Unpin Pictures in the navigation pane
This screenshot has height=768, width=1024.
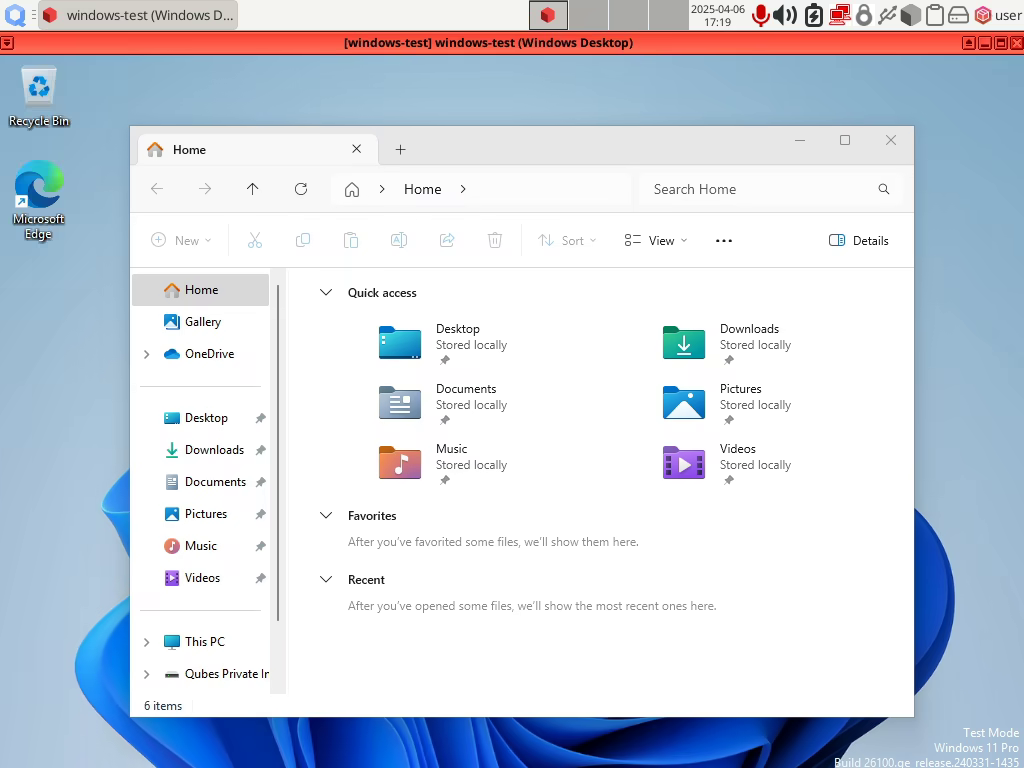pyautogui.click(x=259, y=514)
